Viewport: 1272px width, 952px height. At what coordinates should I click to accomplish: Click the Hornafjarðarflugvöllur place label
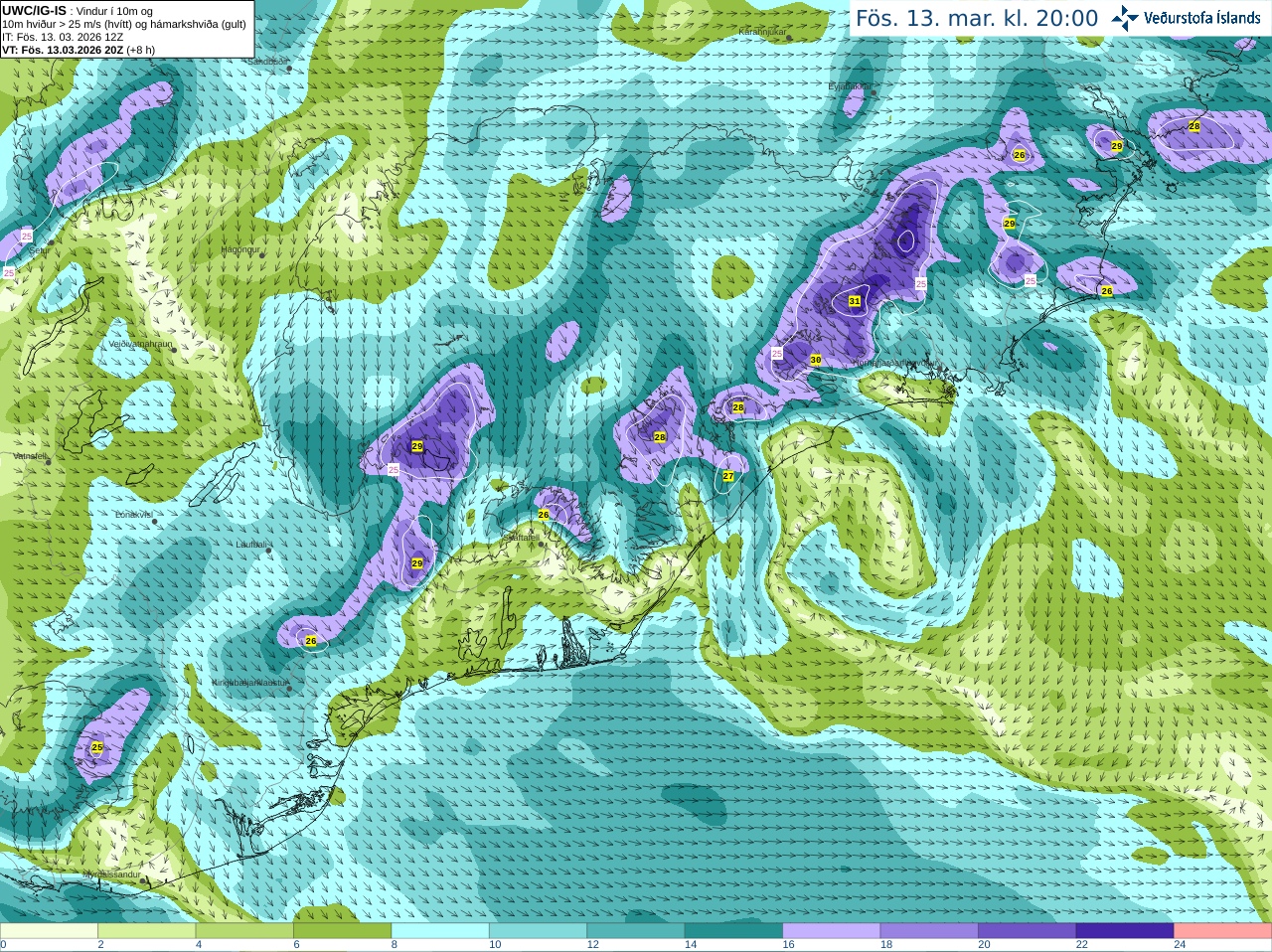click(x=896, y=363)
